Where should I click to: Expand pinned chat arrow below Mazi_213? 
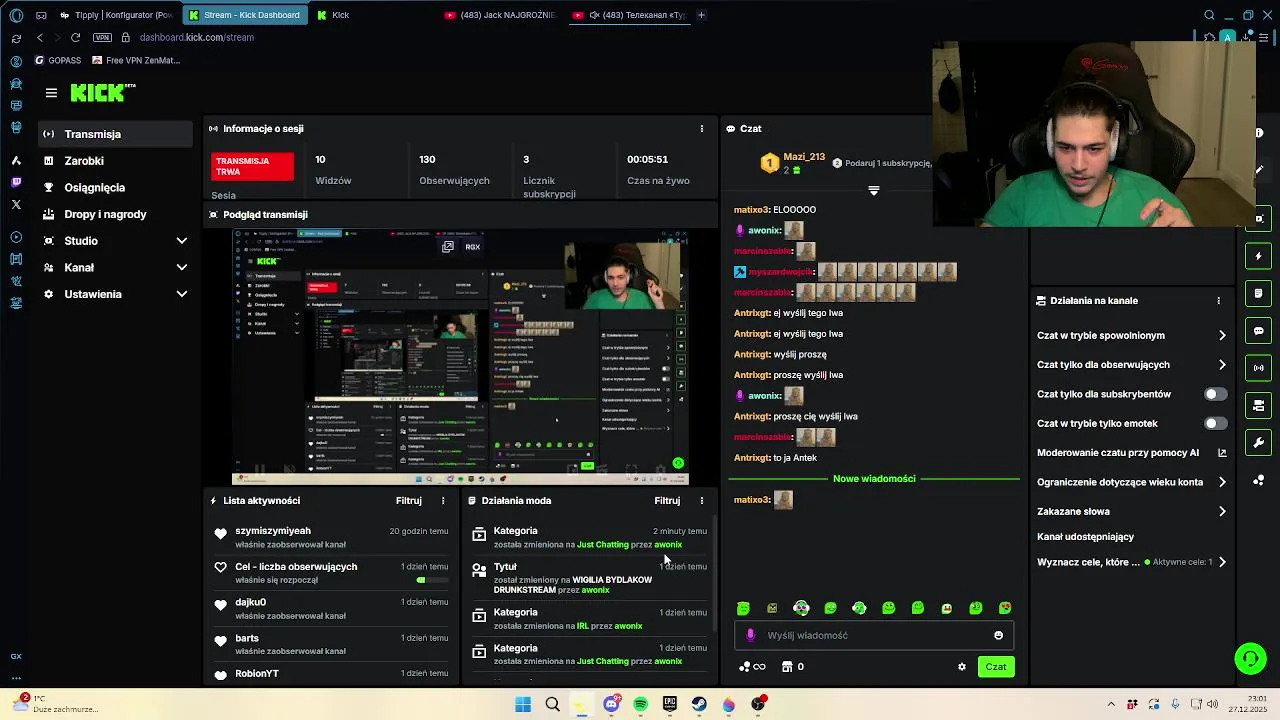pyautogui.click(x=874, y=190)
